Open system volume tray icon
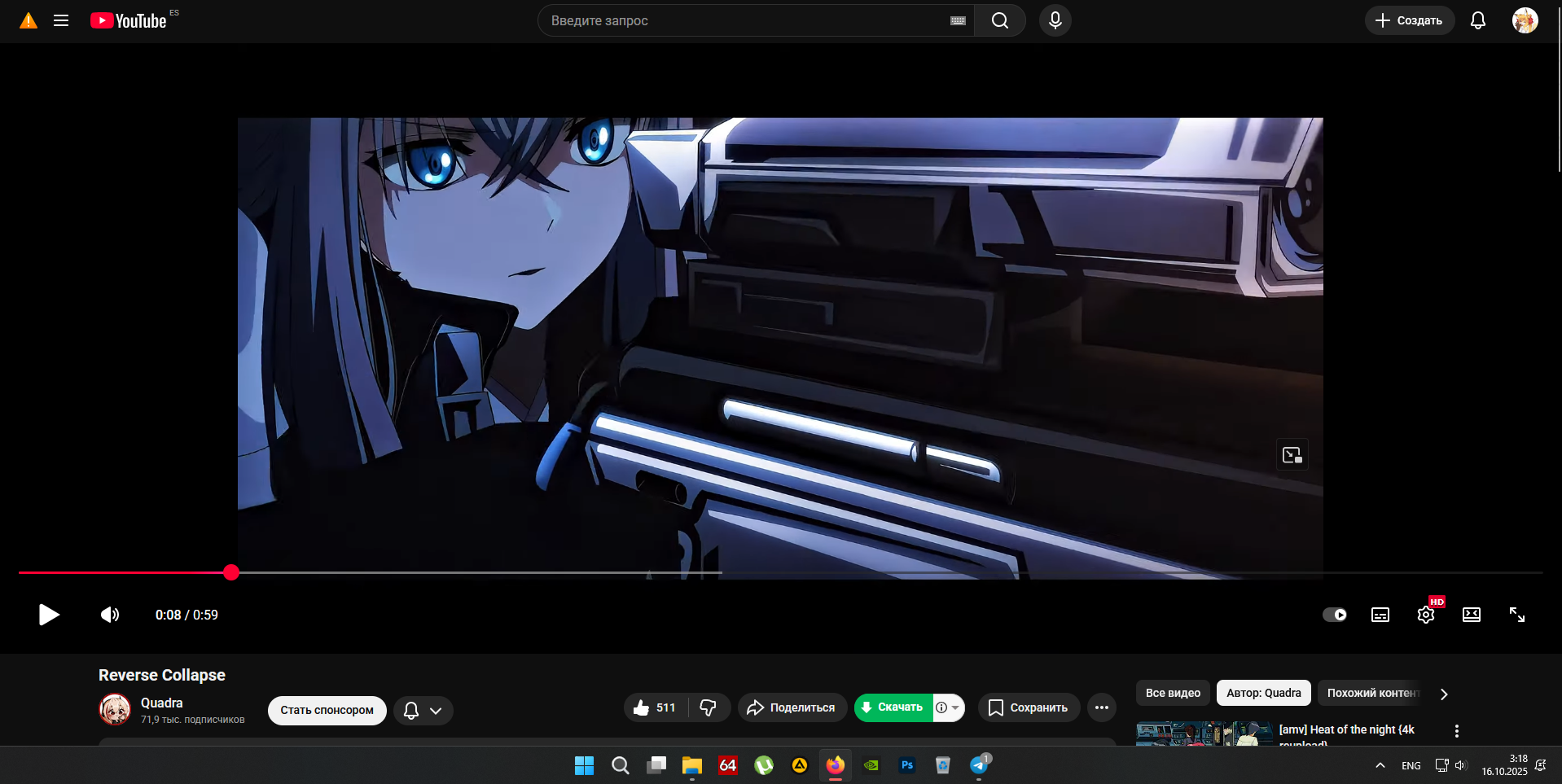Screen dimensions: 1562x784 (x=1461, y=765)
